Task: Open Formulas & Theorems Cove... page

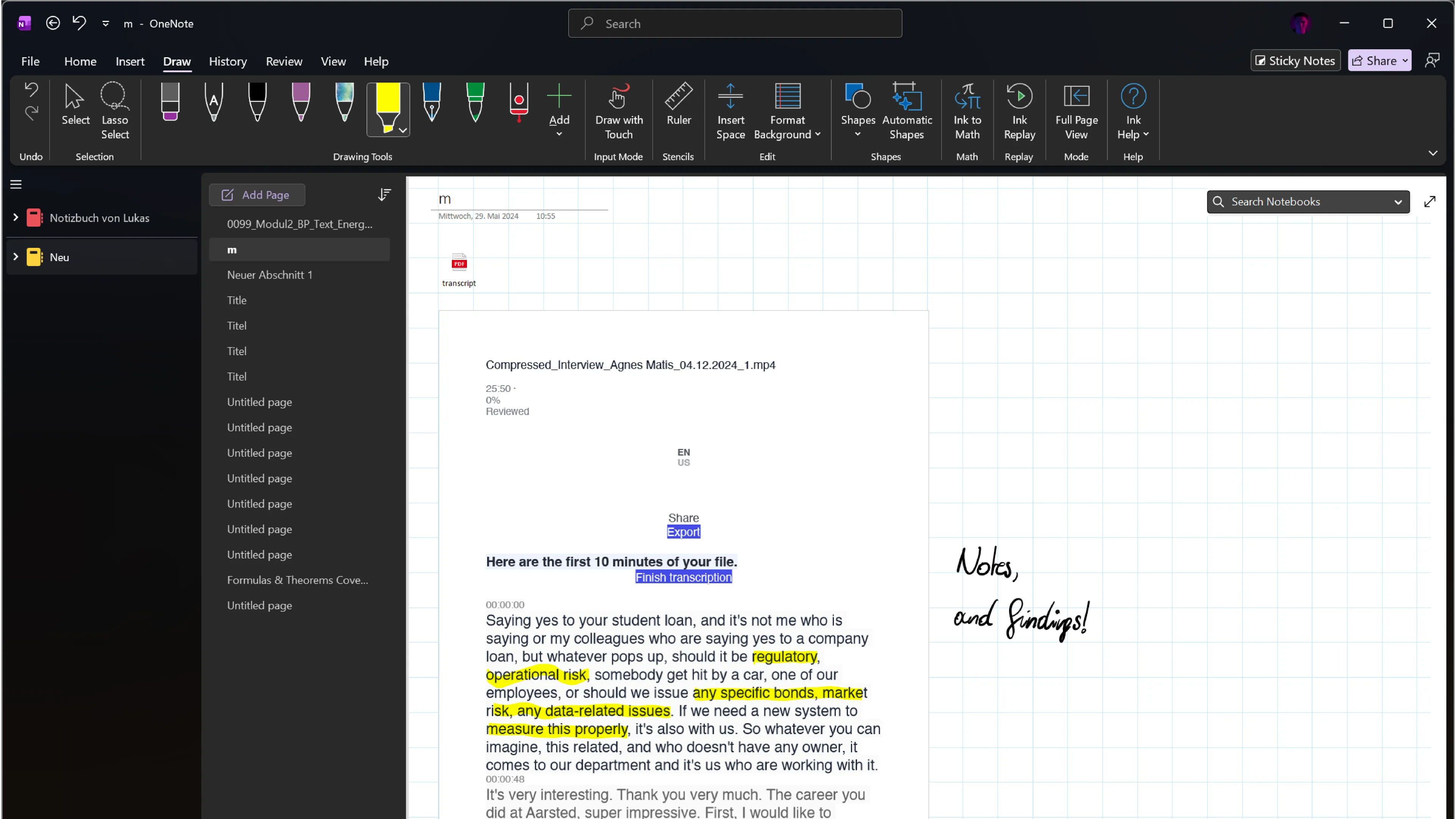Action: (x=299, y=580)
